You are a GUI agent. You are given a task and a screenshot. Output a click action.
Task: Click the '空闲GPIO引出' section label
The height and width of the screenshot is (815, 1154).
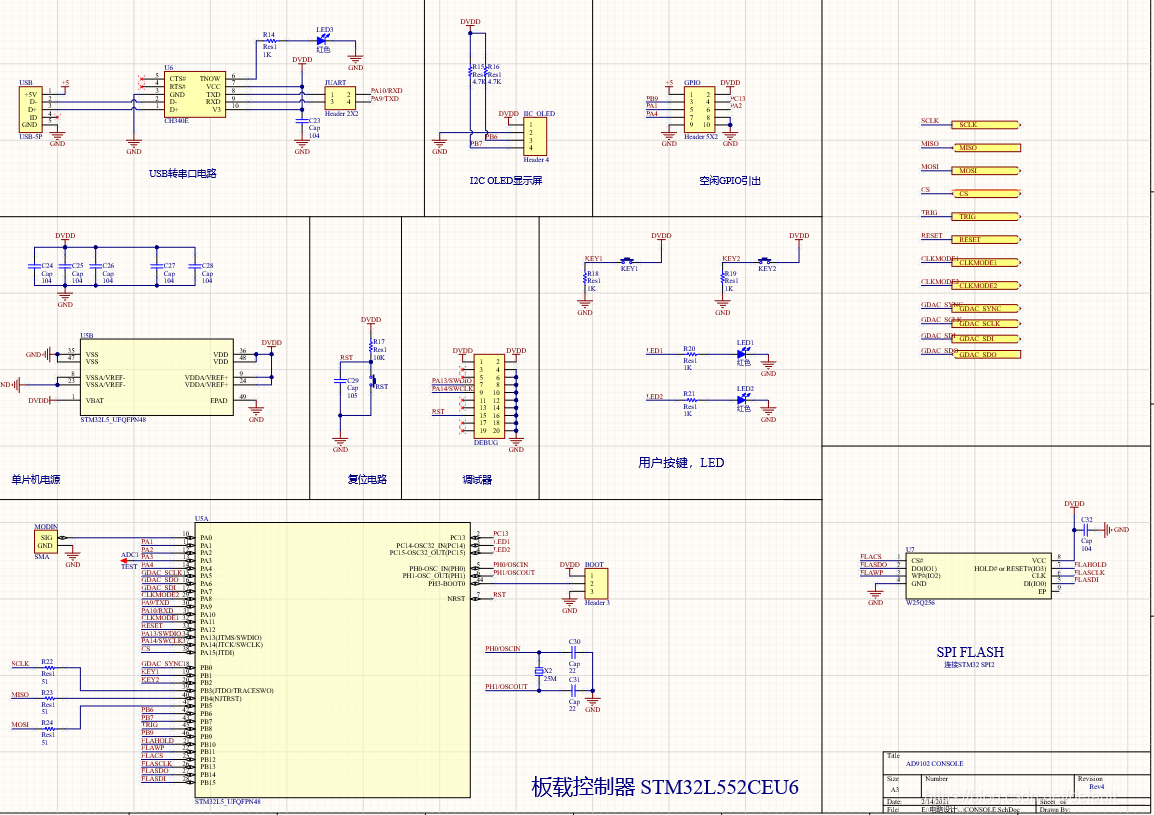click(729, 180)
